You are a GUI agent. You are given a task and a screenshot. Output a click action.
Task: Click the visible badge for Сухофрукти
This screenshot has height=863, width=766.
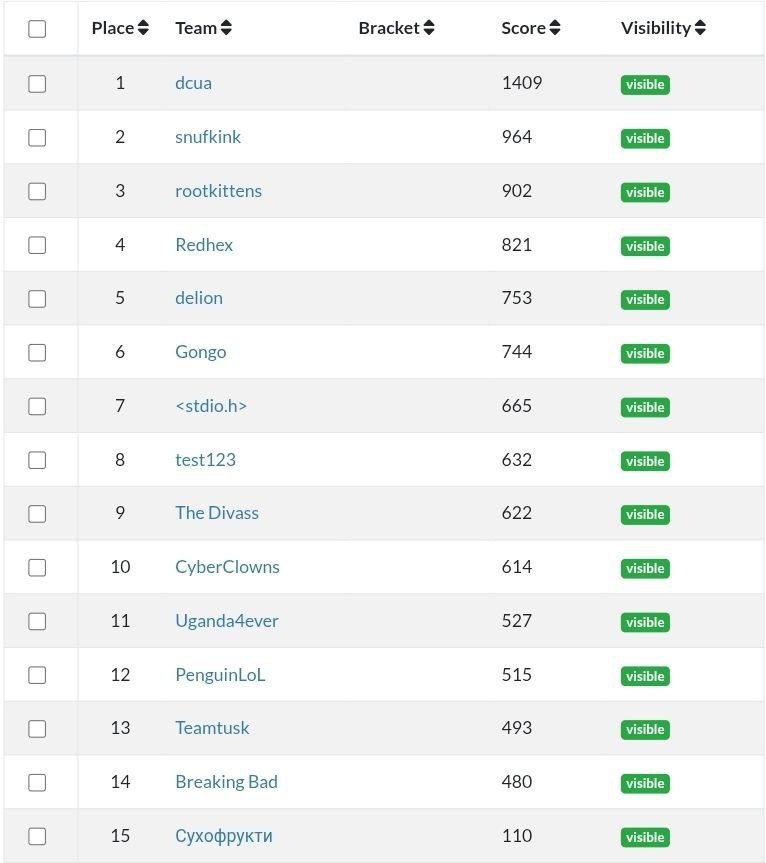click(645, 837)
